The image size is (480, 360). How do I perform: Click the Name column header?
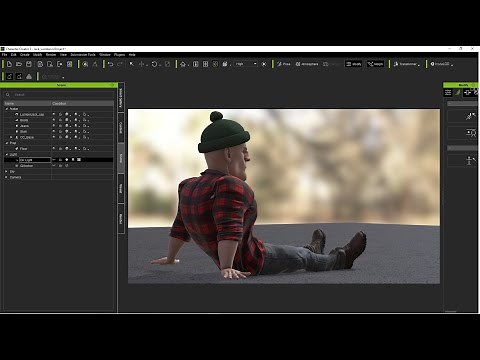click(27, 104)
